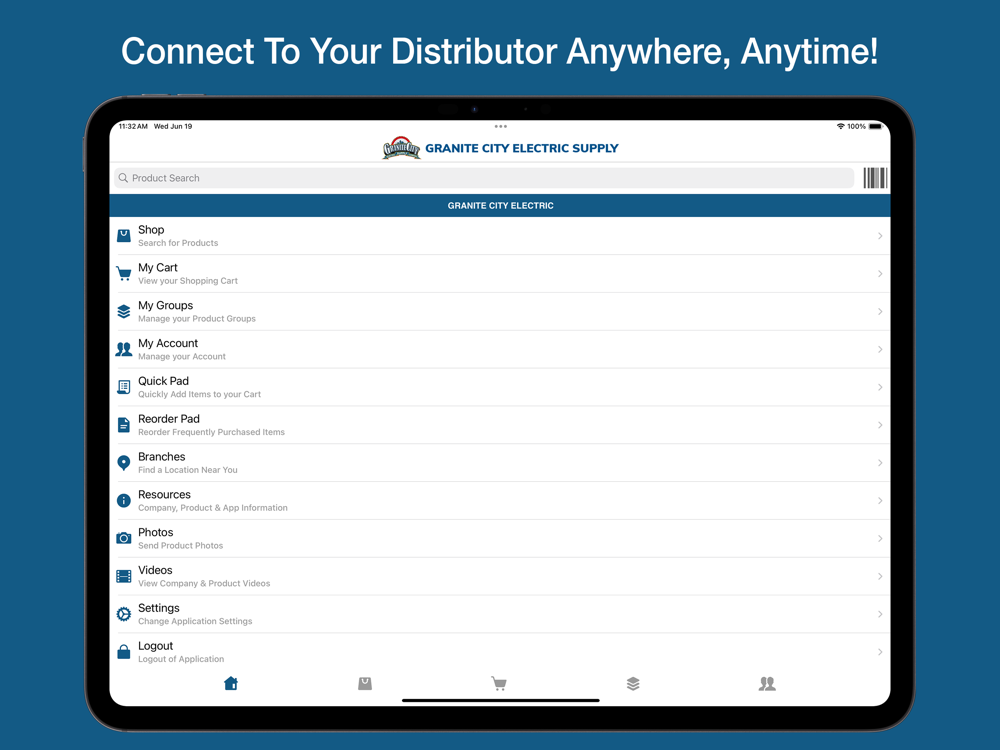
Task: Expand the Branches row chevron
Action: (x=879, y=463)
